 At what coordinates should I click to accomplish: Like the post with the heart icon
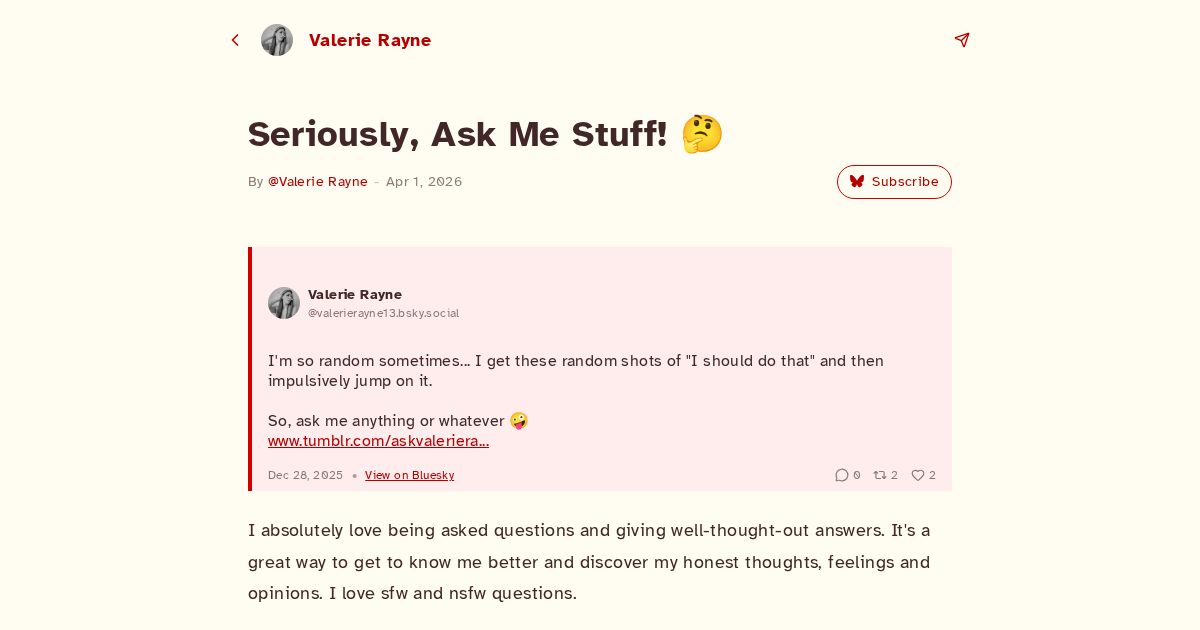pos(918,475)
